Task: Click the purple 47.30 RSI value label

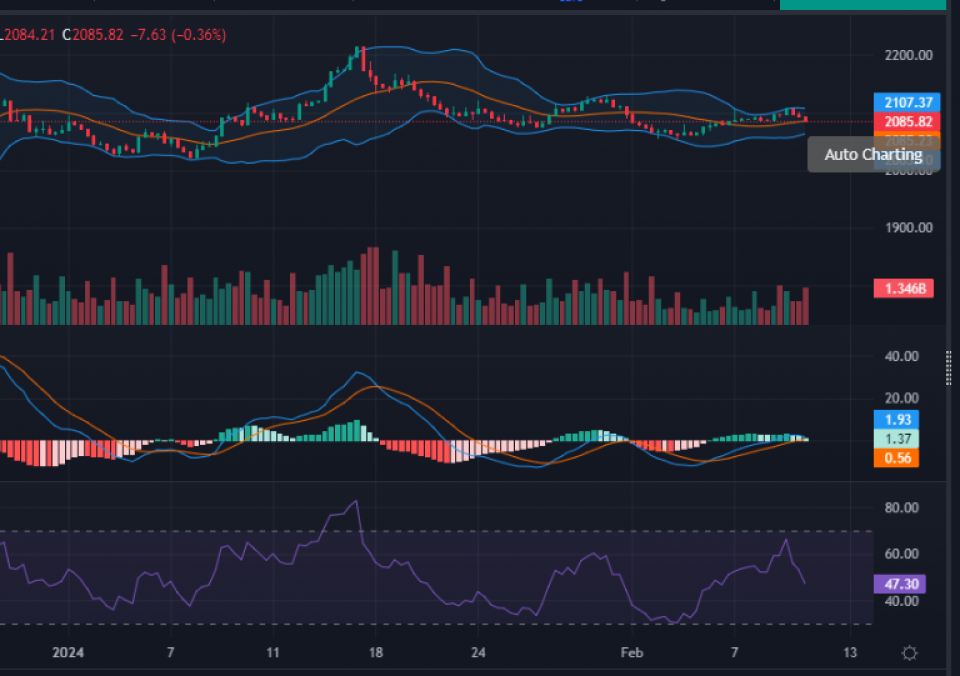Action: (899, 584)
